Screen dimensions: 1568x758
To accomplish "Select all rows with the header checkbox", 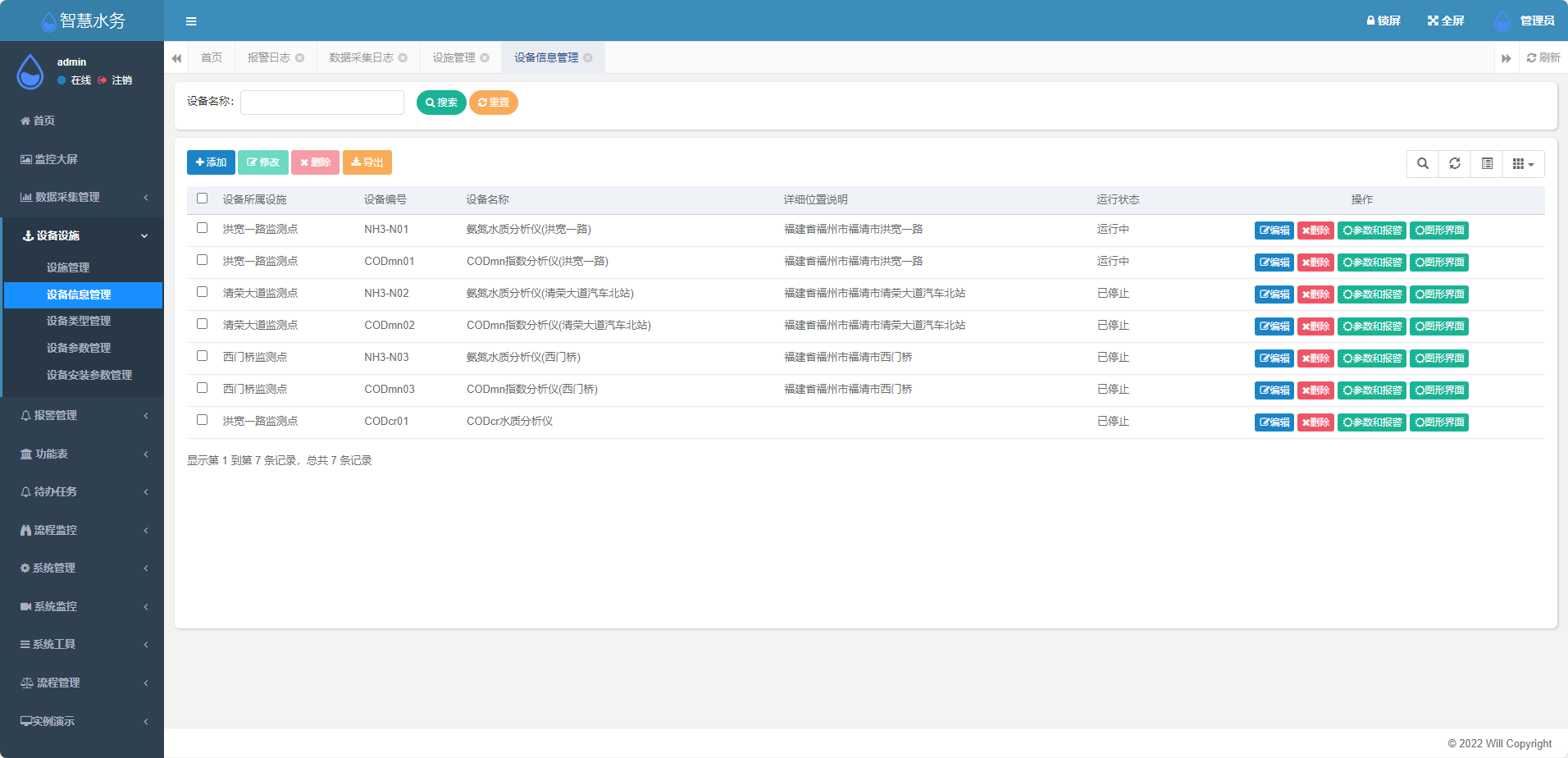I will pyautogui.click(x=203, y=199).
